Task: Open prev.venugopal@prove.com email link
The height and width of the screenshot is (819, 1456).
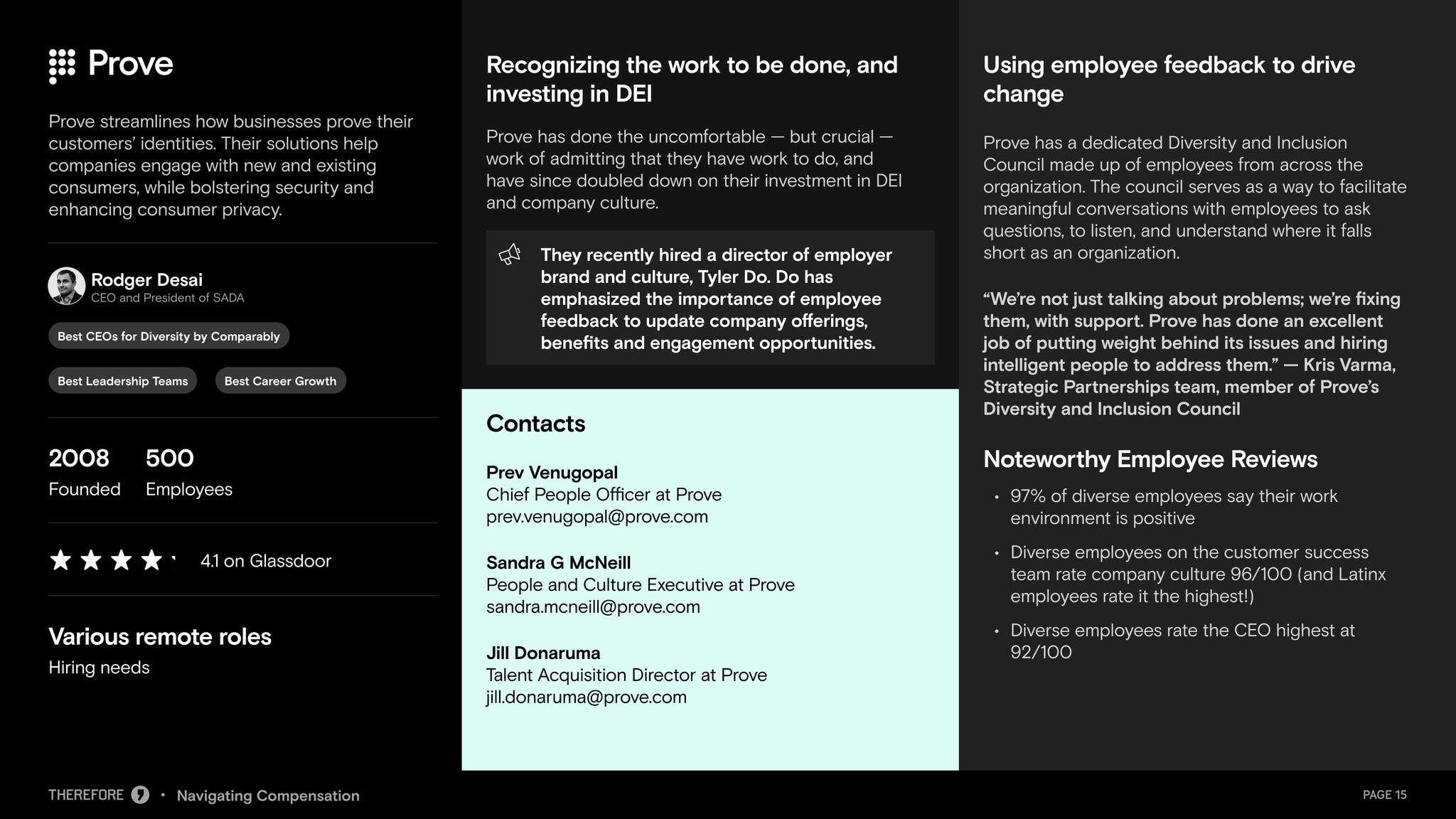Action: coord(597,517)
